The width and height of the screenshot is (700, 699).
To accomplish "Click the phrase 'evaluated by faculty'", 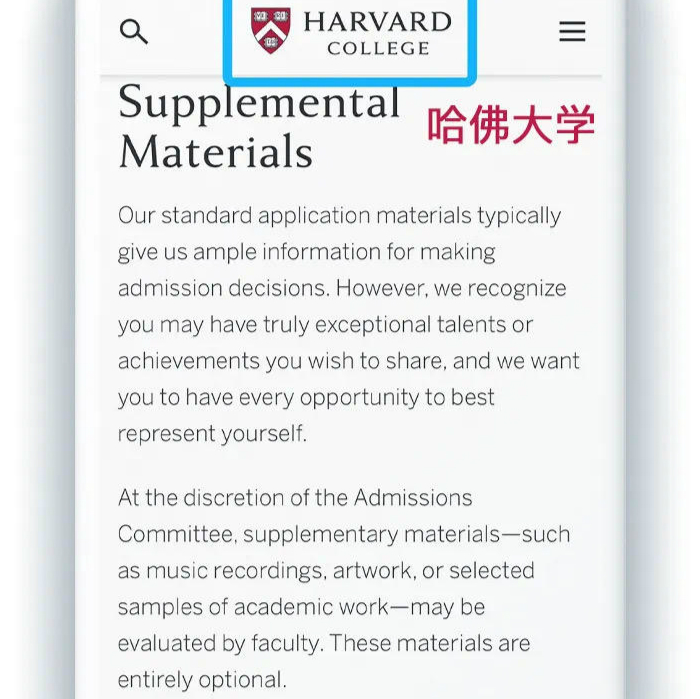I will tap(219, 644).
